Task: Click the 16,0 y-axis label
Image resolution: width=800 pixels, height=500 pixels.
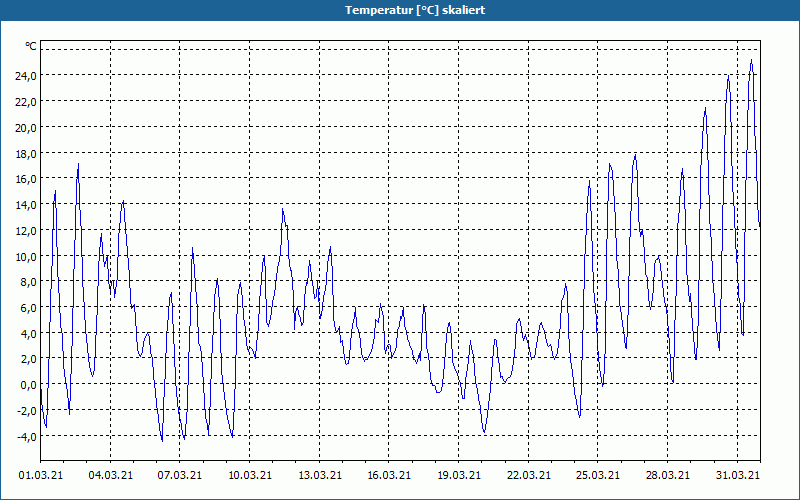Action: [26, 179]
